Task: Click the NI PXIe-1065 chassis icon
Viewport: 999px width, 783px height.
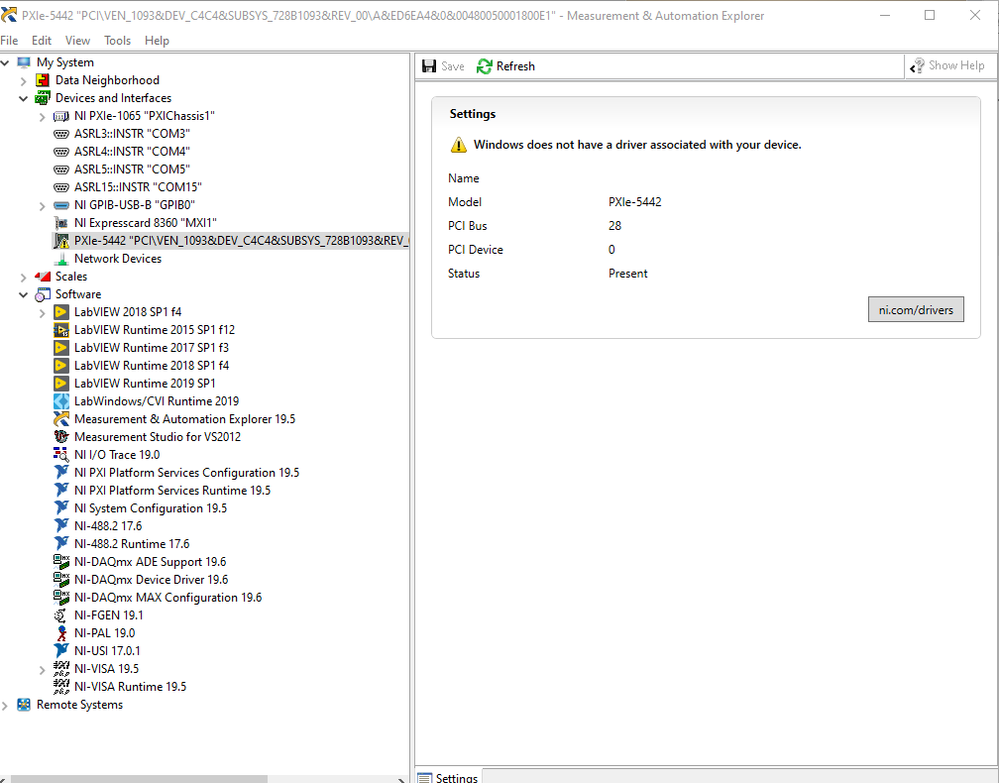Action: pos(61,116)
